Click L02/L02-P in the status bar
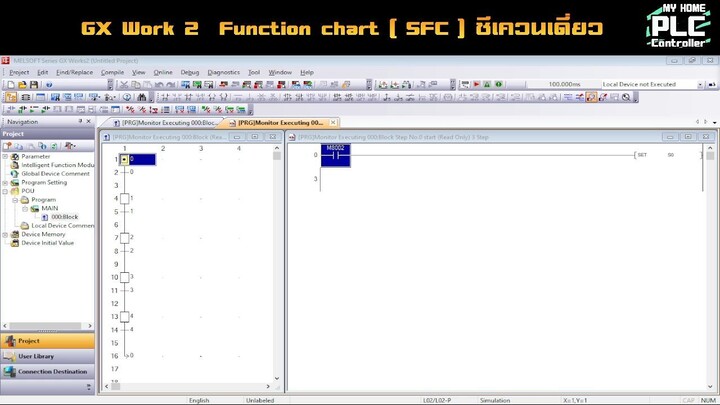The image size is (720, 405). tap(437, 400)
